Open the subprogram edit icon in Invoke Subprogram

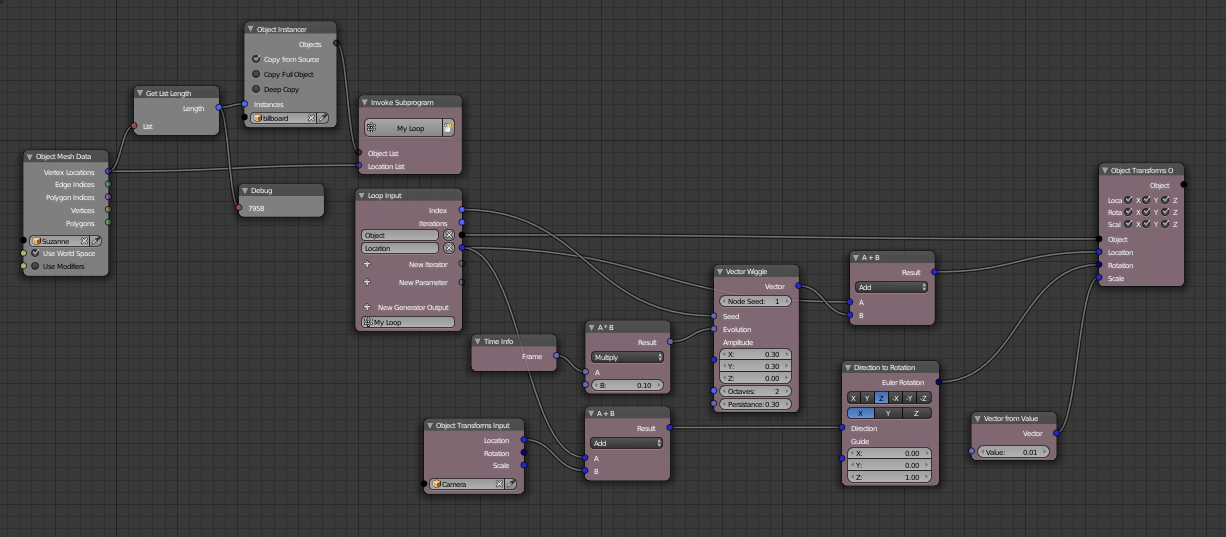click(x=448, y=128)
